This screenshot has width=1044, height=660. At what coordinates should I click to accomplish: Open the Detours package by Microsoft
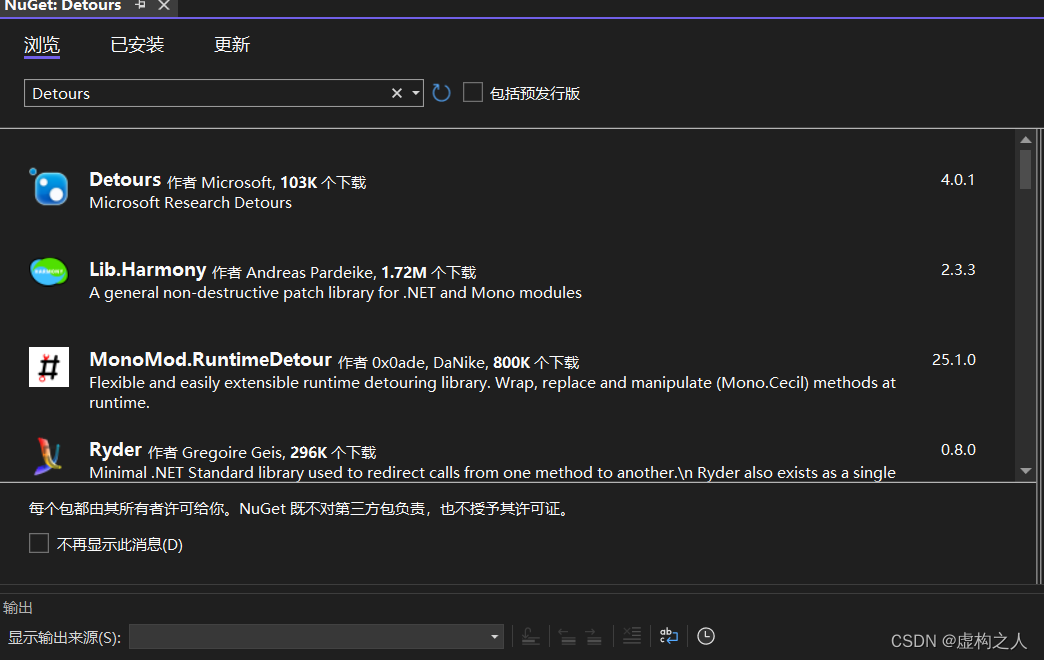(125, 180)
